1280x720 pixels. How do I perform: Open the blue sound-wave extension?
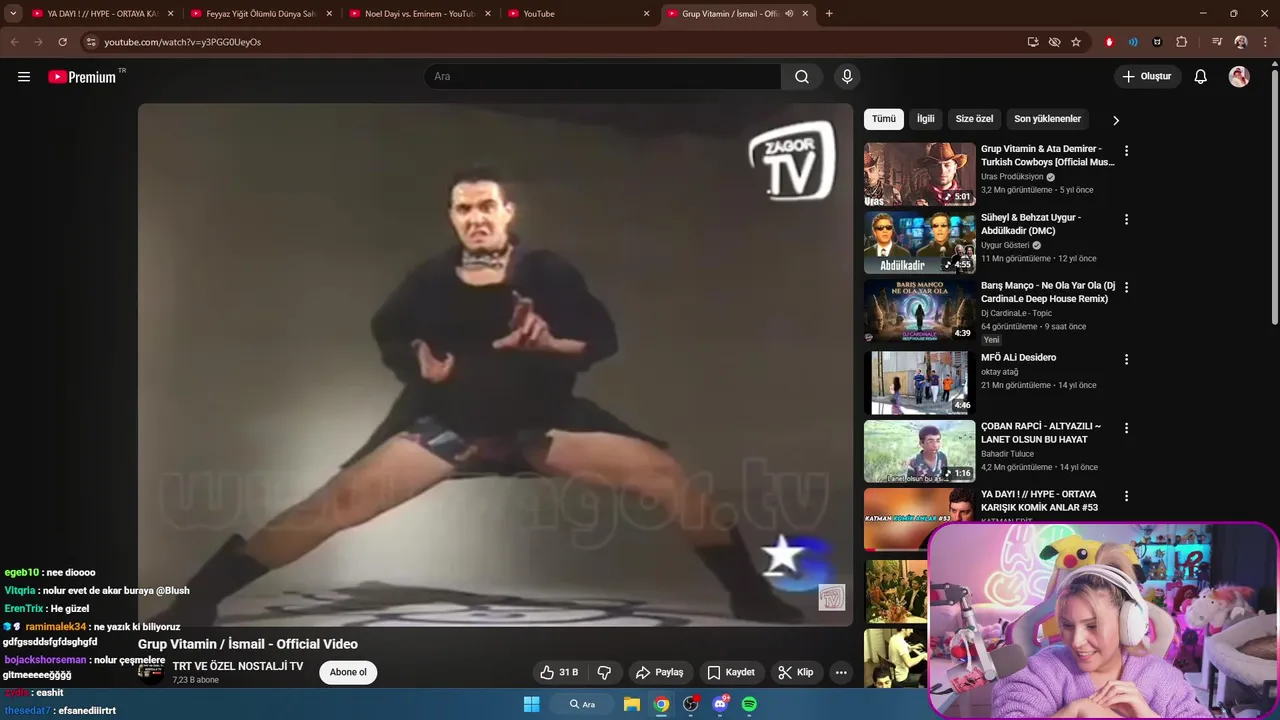click(1133, 42)
